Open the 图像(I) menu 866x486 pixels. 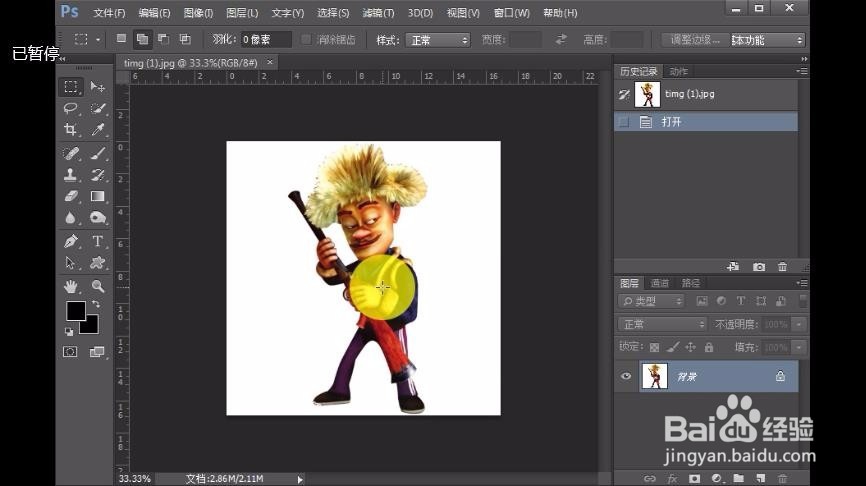pyautogui.click(x=198, y=13)
